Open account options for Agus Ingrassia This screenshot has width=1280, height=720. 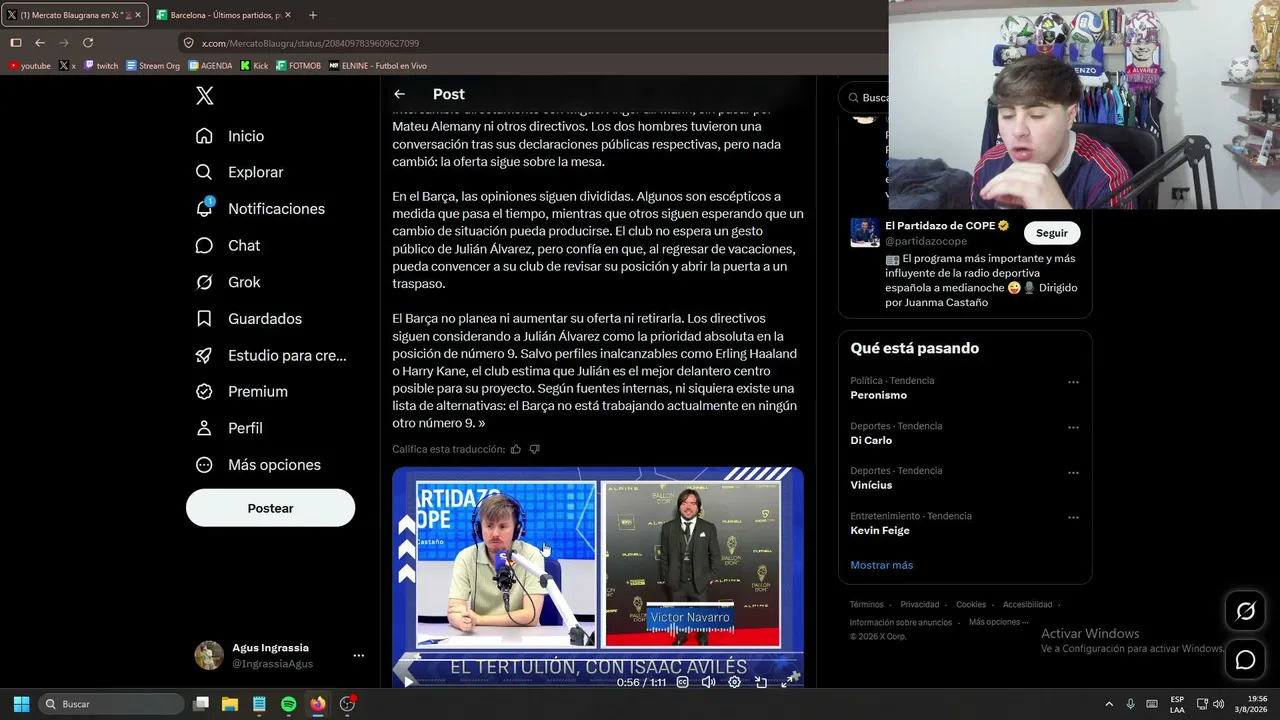point(358,656)
